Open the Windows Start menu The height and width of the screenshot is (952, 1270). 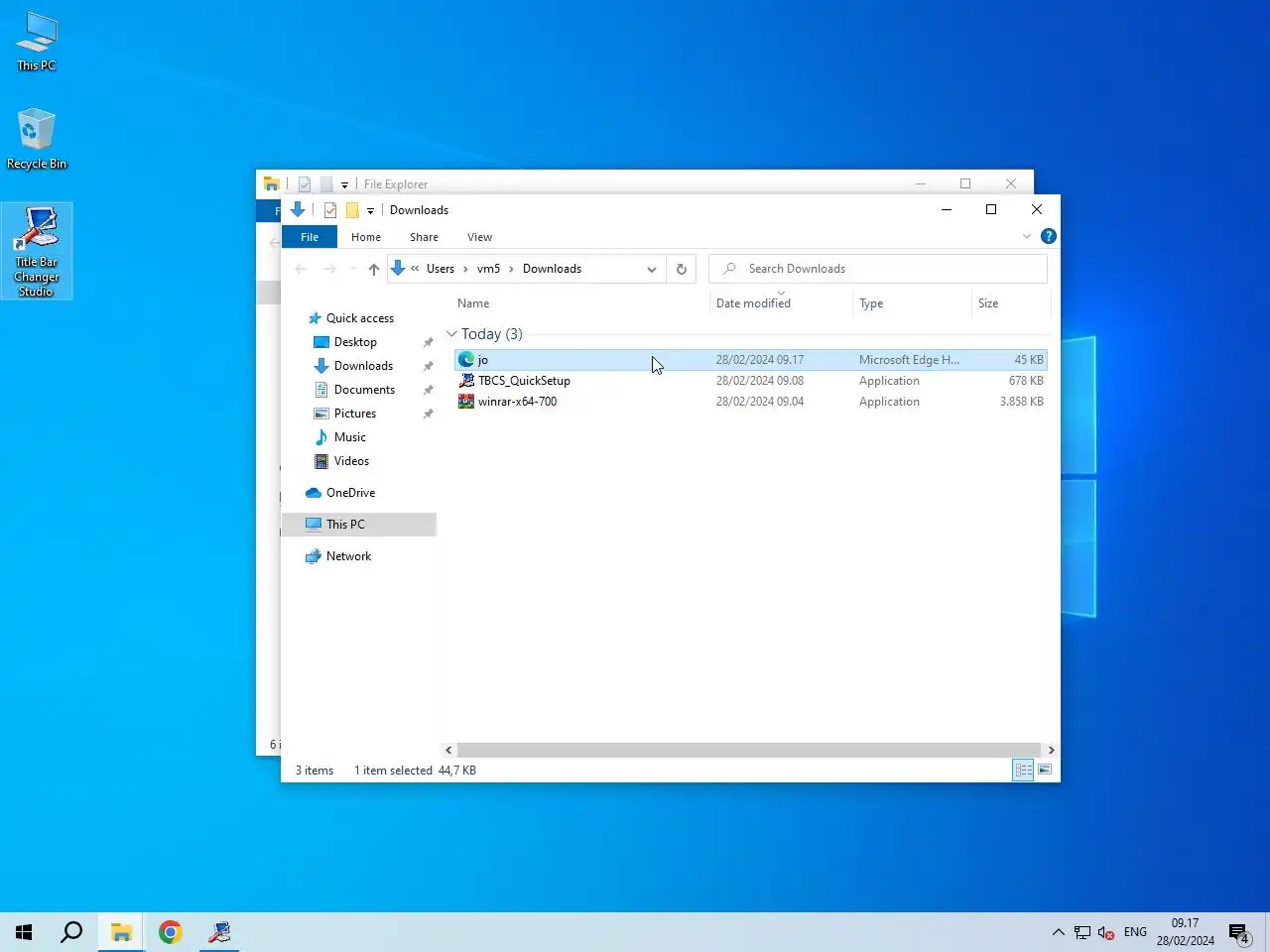tap(24, 932)
